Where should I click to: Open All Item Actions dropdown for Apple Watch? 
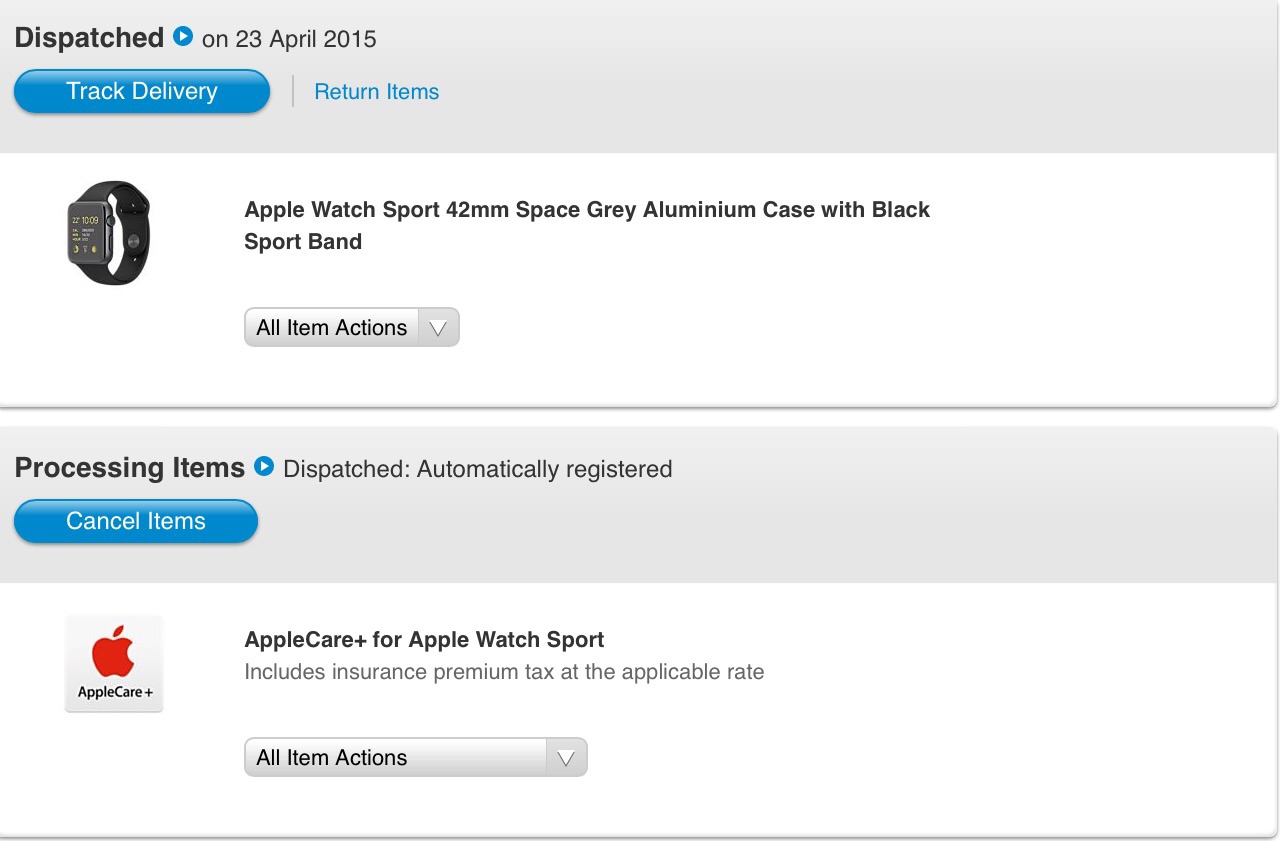pos(352,327)
